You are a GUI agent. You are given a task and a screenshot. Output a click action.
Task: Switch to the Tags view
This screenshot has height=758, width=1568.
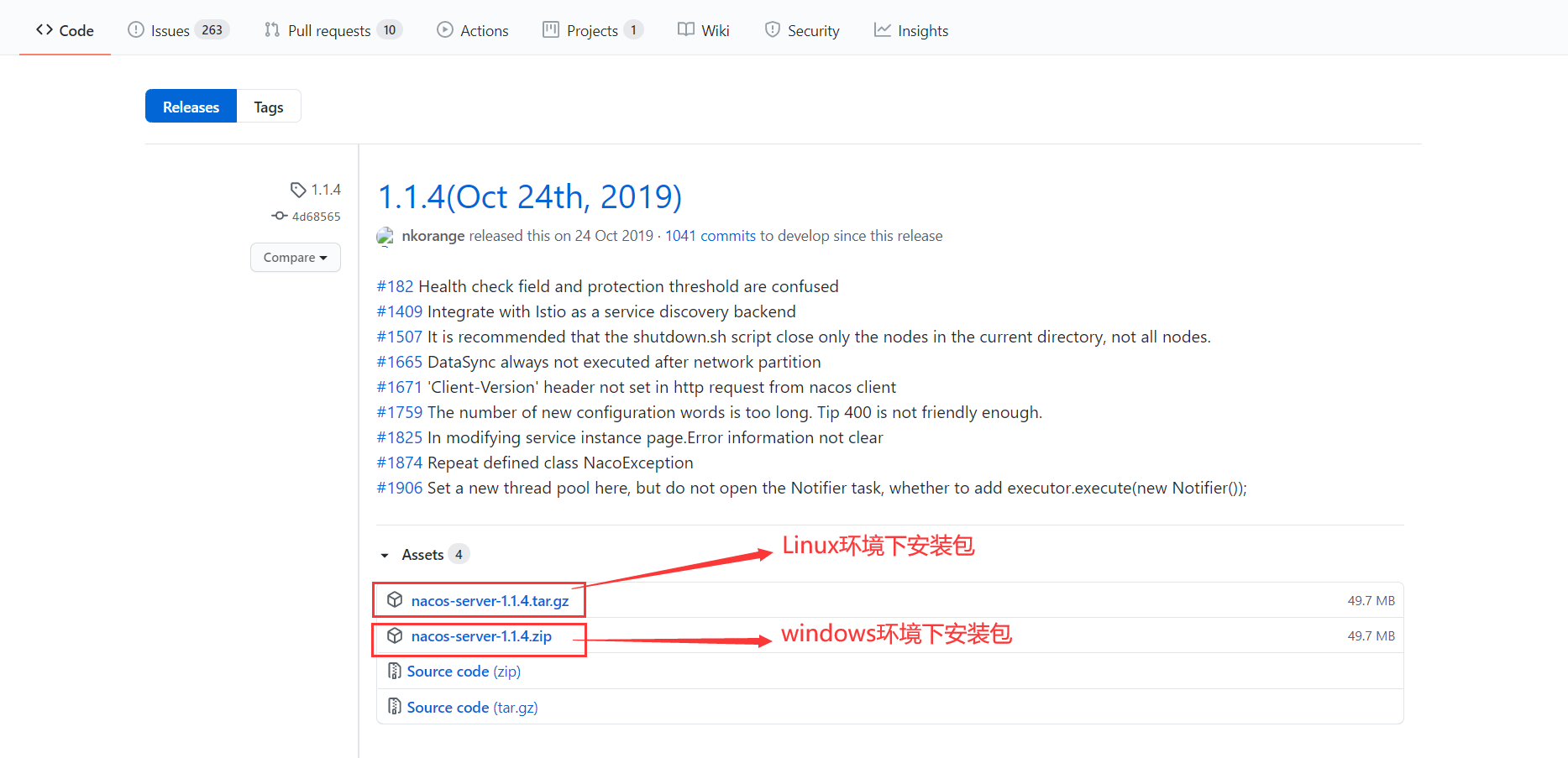[269, 107]
